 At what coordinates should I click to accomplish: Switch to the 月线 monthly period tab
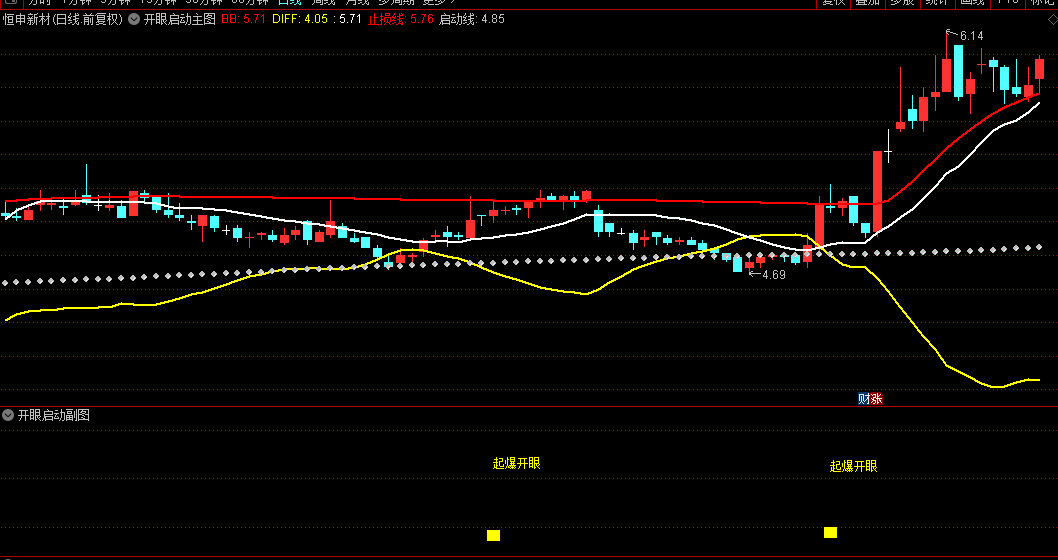click(x=357, y=3)
